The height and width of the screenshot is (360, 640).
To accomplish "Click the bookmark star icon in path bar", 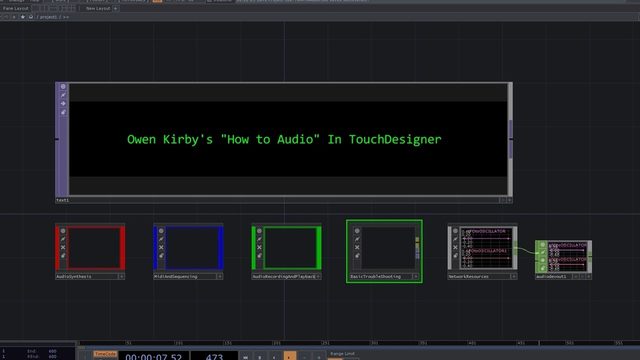I will click(x=22, y=17).
